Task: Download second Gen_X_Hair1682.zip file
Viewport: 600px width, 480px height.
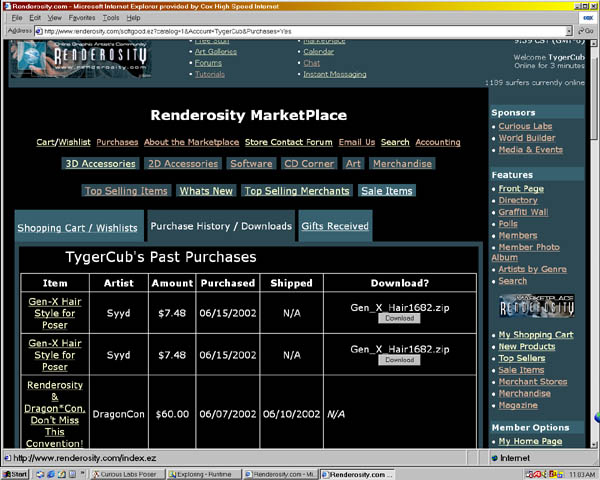Action: 399,360
